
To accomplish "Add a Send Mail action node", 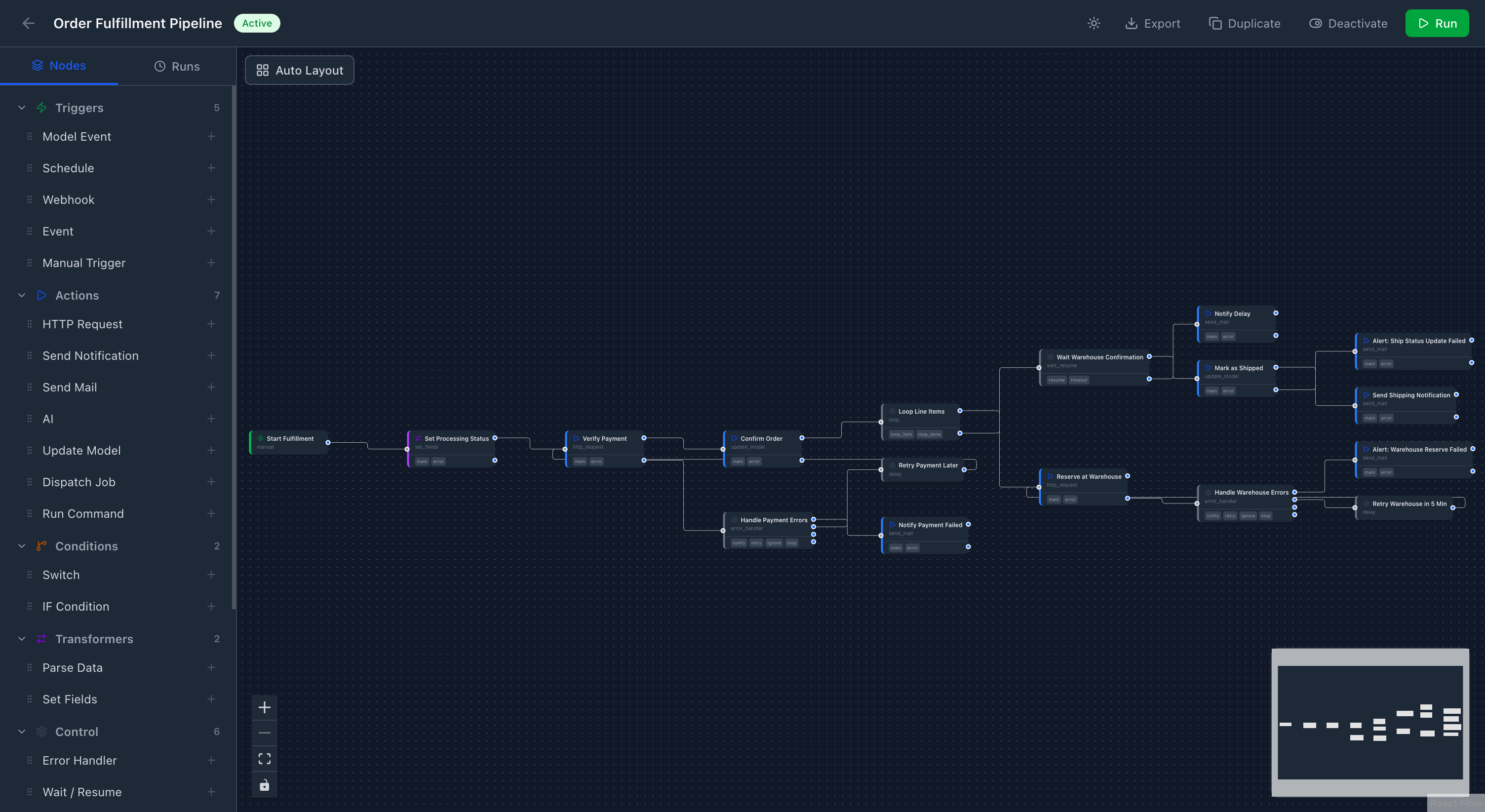I will click(x=212, y=387).
